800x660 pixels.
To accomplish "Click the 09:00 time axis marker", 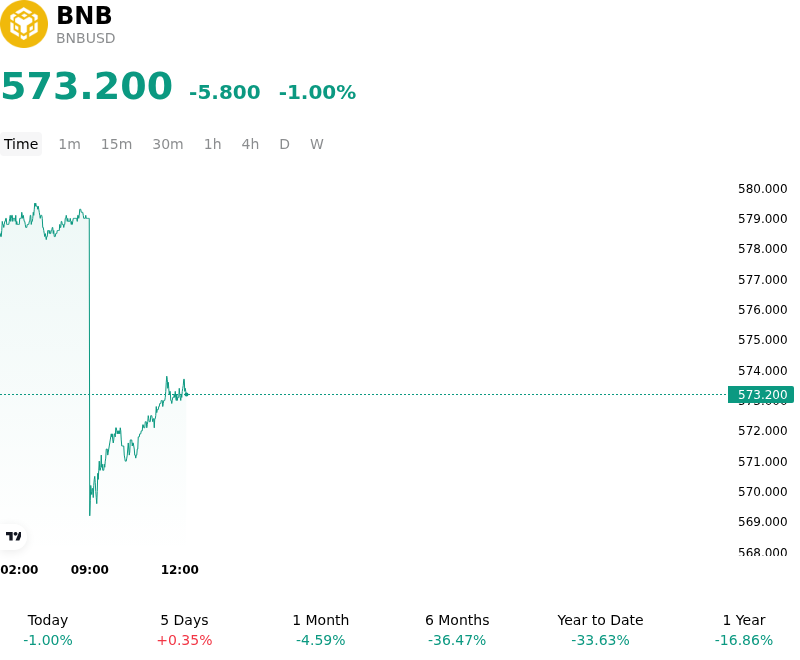I will pos(90,569).
